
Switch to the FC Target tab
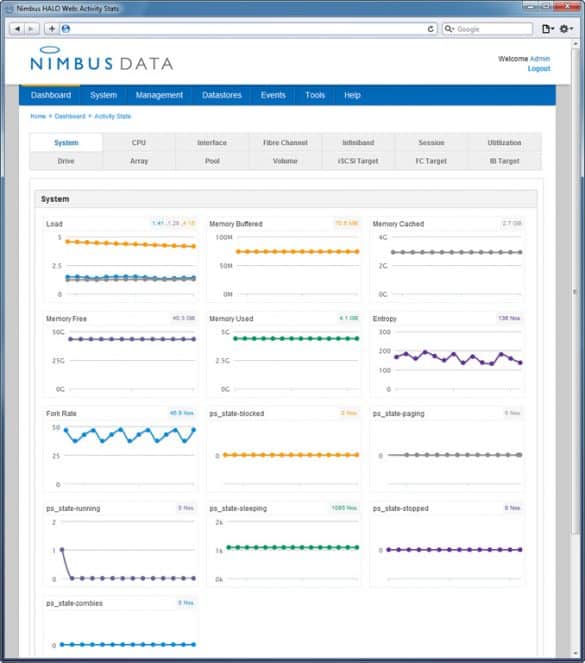coord(431,161)
